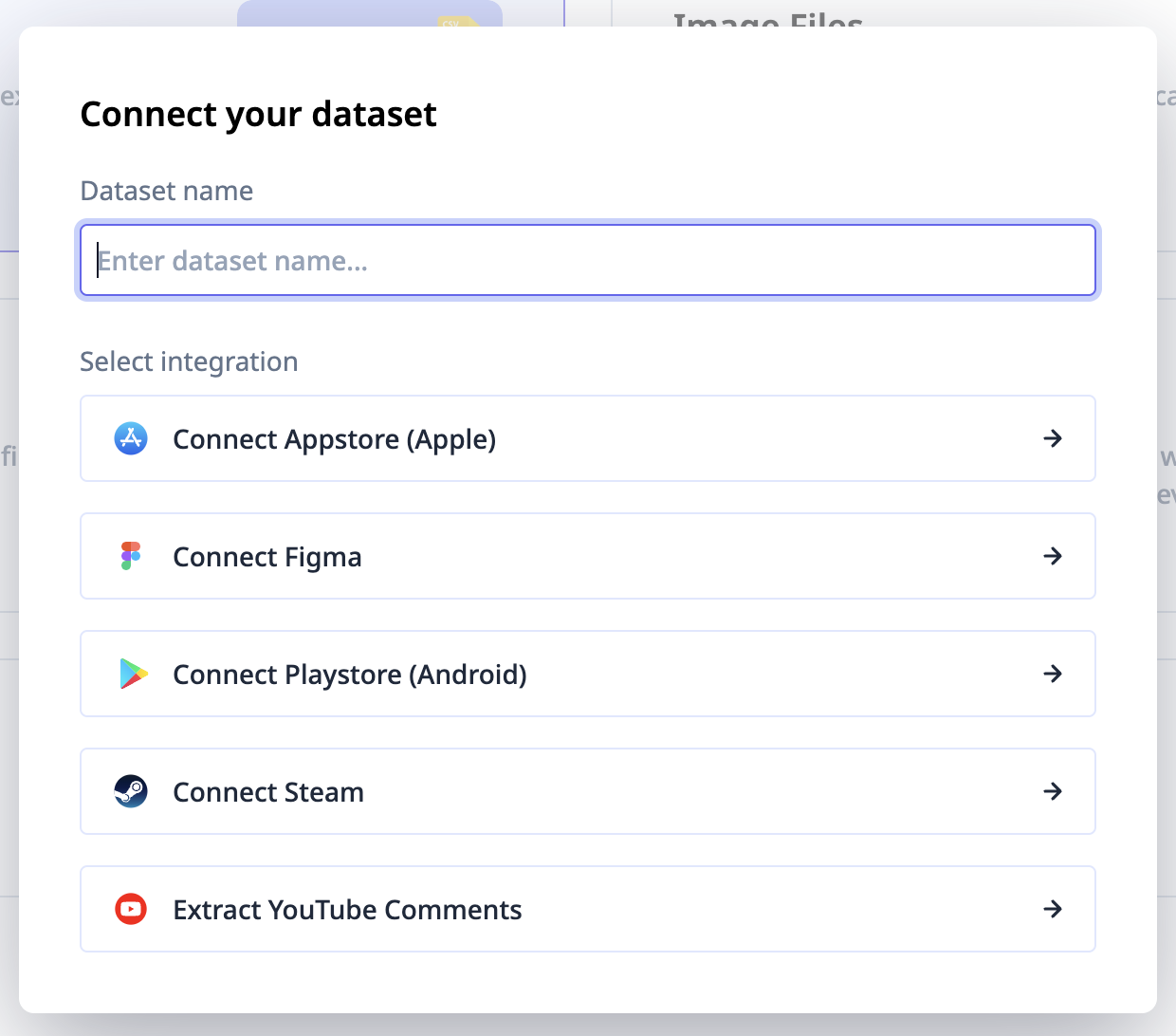Click the red YouTube icon
Viewport: 1176px width, 1036px height.
point(131,909)
